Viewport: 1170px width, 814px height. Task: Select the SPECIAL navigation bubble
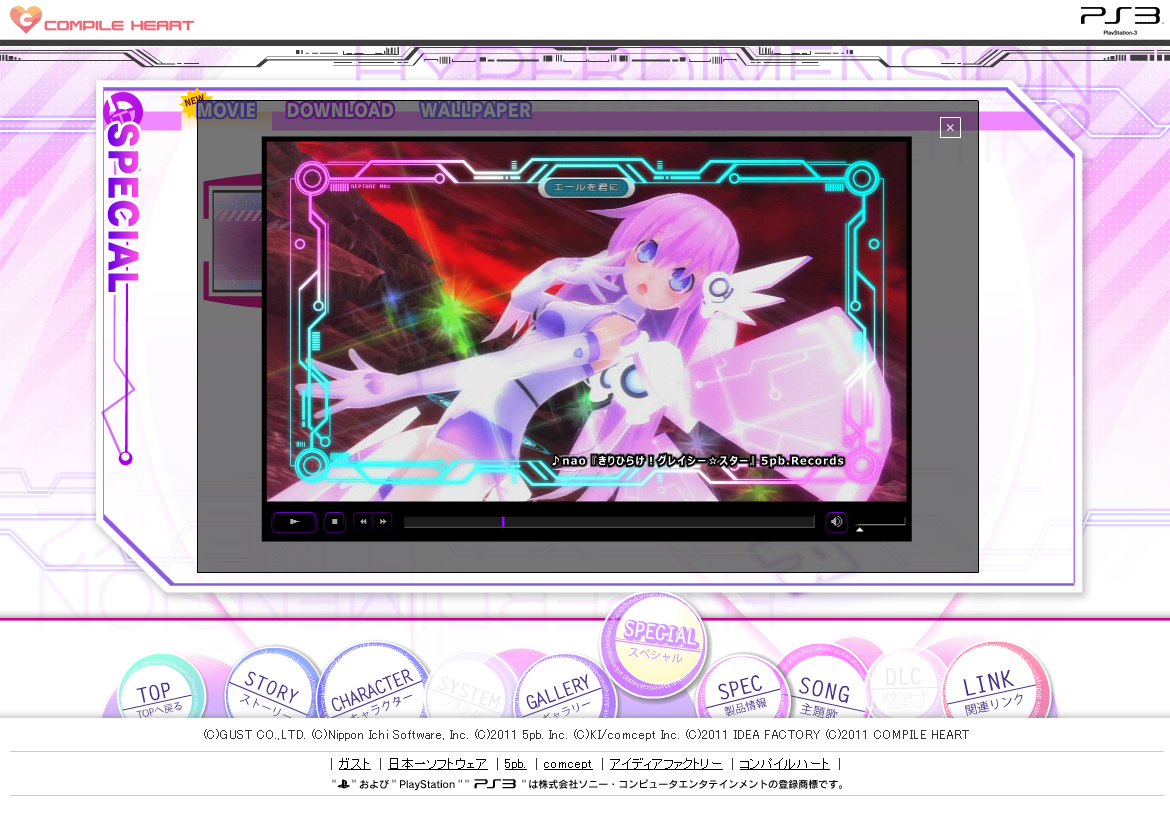[655, 644]
